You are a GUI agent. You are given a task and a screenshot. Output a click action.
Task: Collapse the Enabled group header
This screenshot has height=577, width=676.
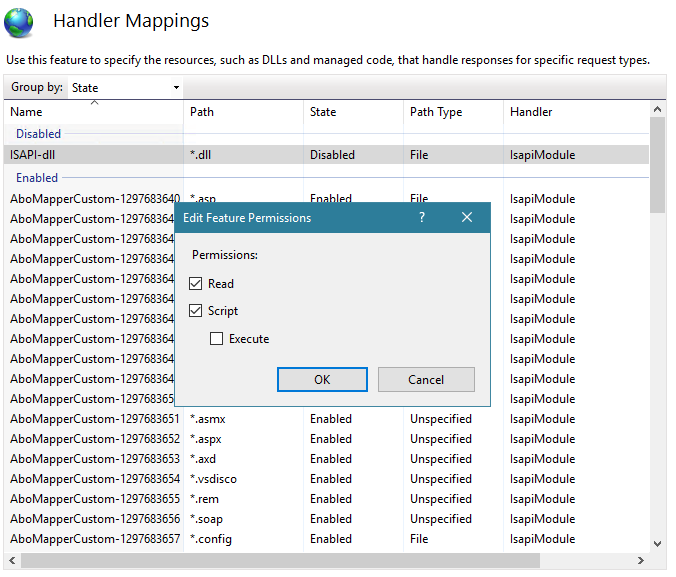[37, 178]
